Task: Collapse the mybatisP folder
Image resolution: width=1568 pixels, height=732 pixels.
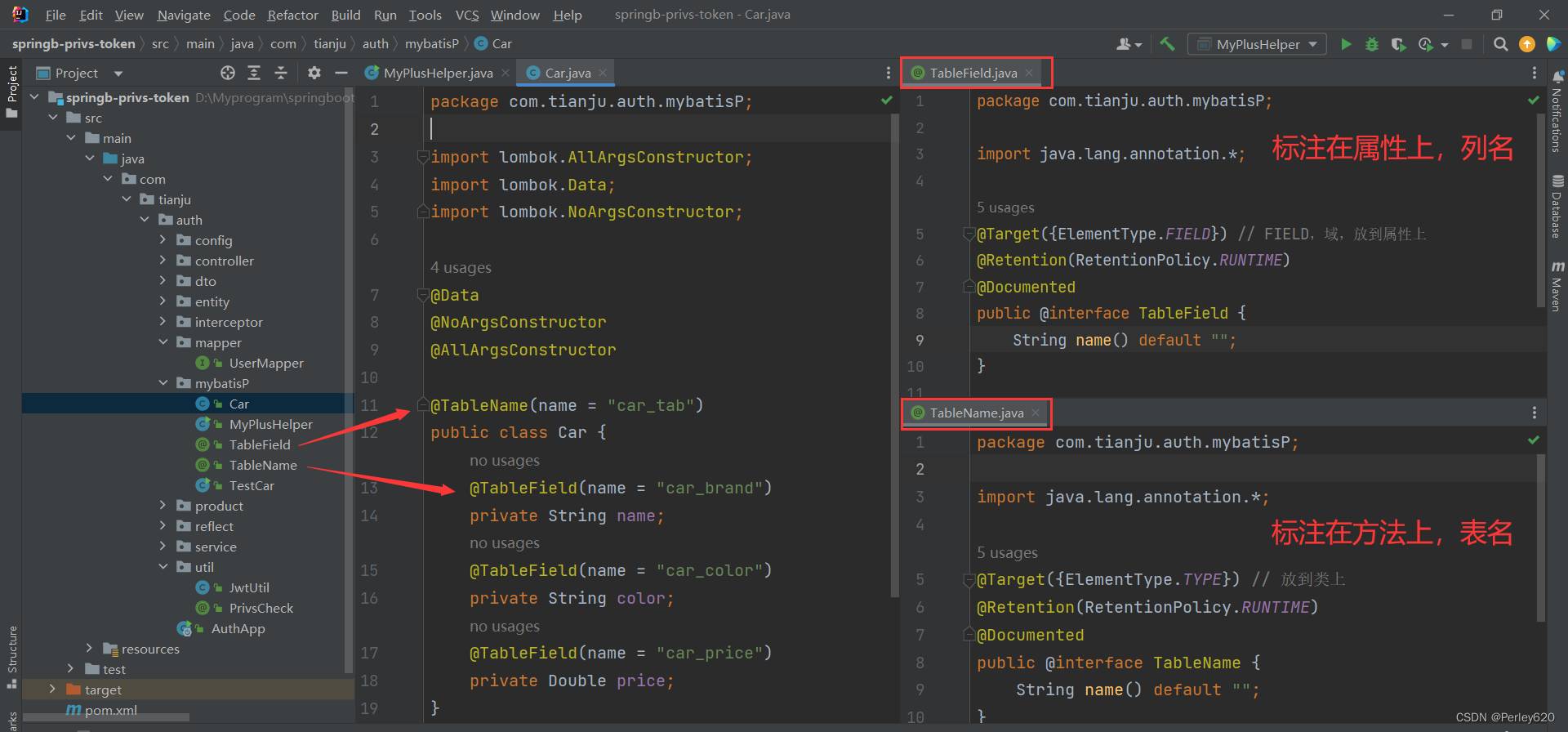Action: [163, 383]
